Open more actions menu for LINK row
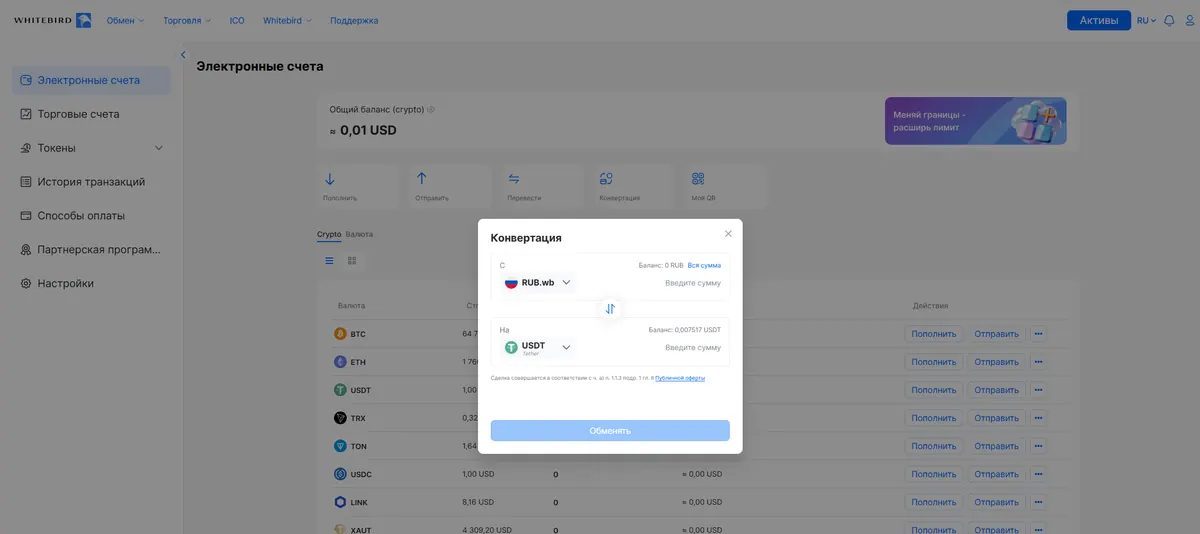 (x=1038, y=502)
